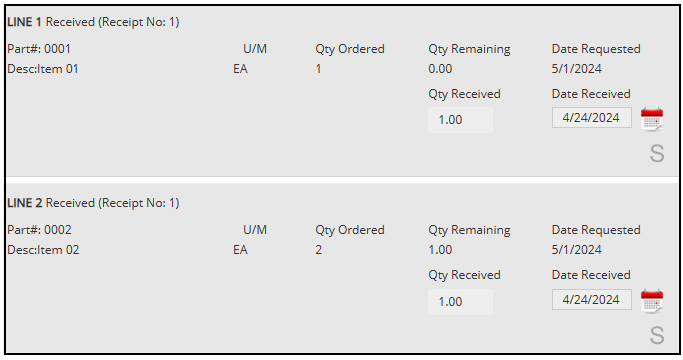The height and width of the screenshot is (360, 683).
Task: Click the S icon on Line 1
Action: point(657,153)
